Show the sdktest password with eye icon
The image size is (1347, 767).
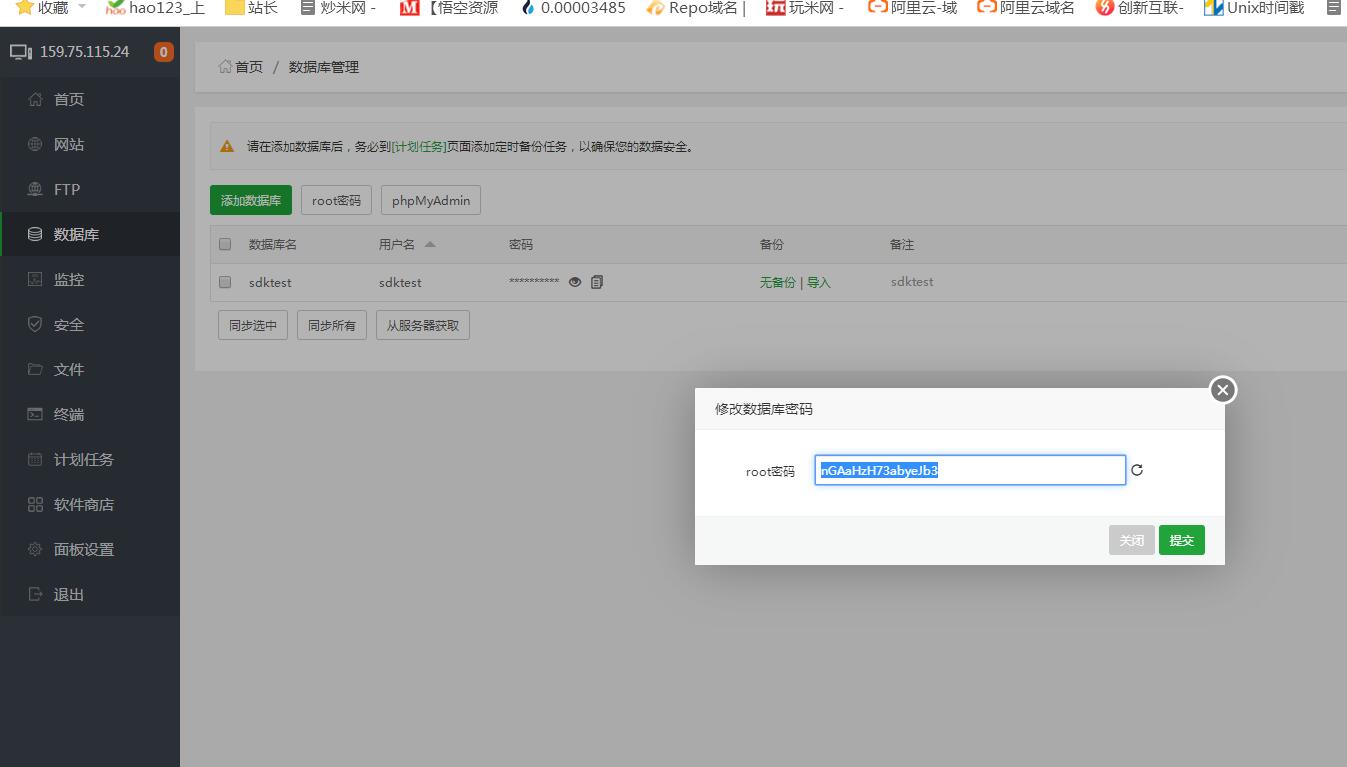(x=575, y=282)
